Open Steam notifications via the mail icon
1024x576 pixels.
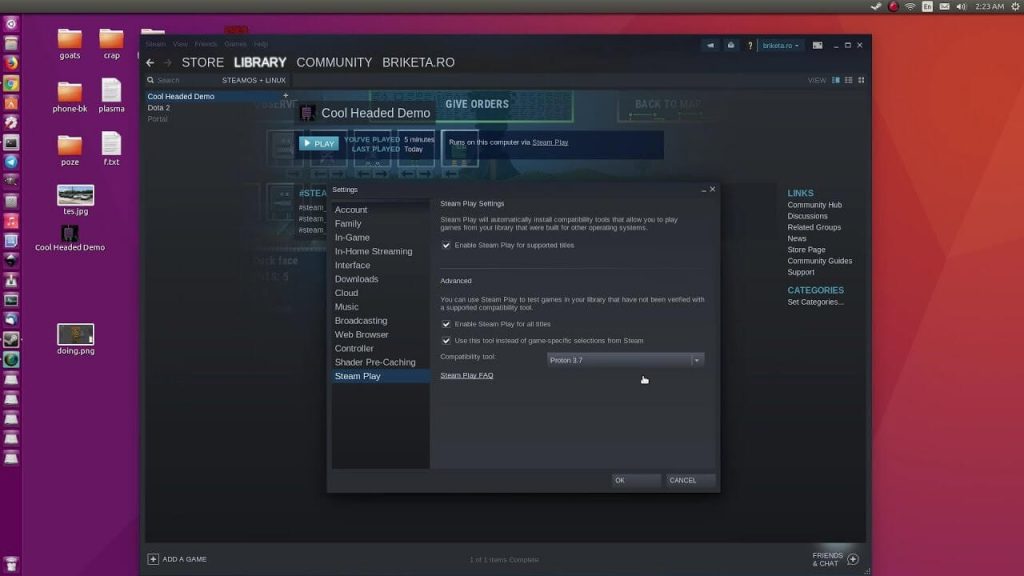click(731, 46)
